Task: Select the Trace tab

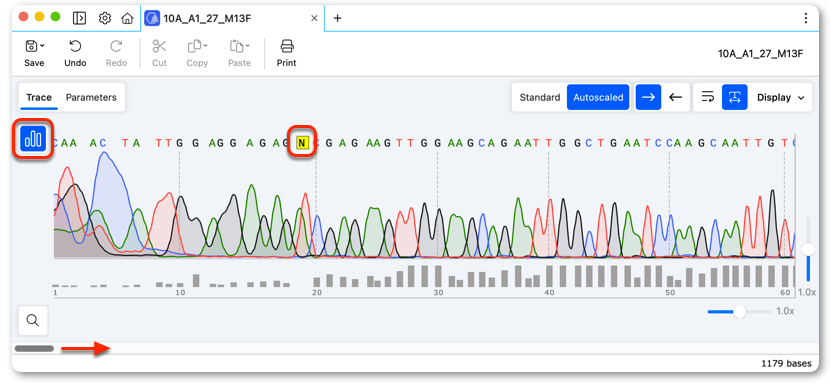Action: [x=39, y=97]
